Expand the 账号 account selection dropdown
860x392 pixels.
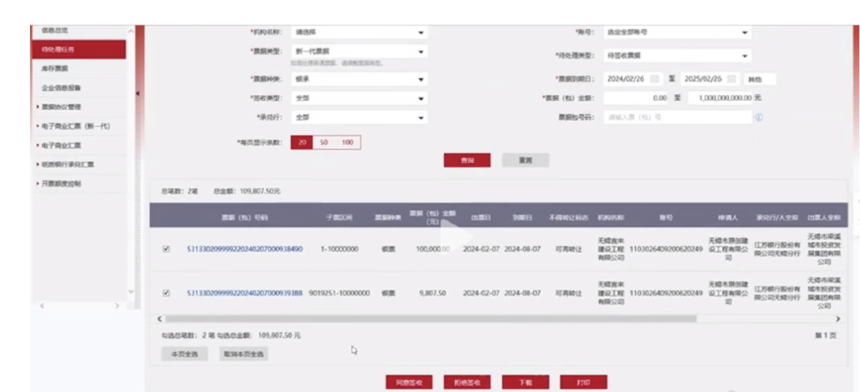pos(677,32)
